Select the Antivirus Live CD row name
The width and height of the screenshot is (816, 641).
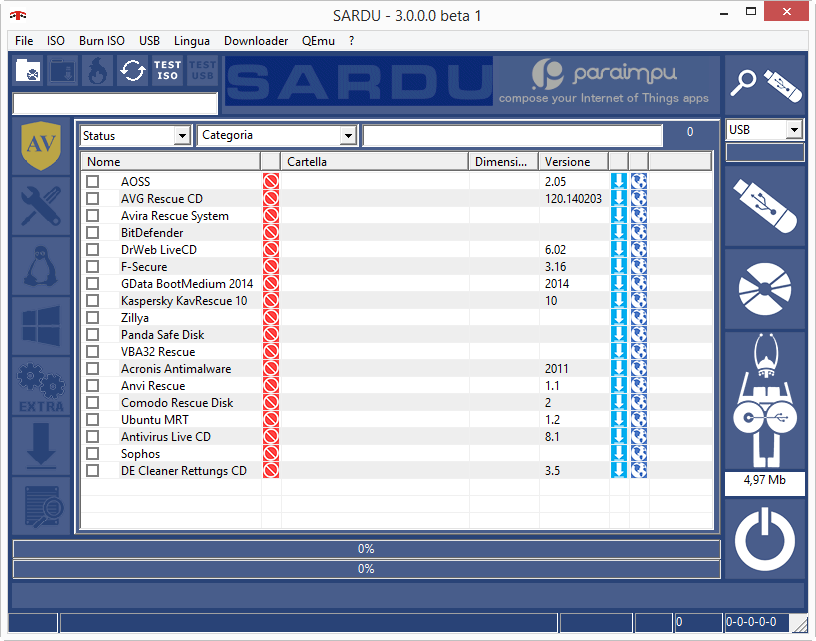point(166,437)
